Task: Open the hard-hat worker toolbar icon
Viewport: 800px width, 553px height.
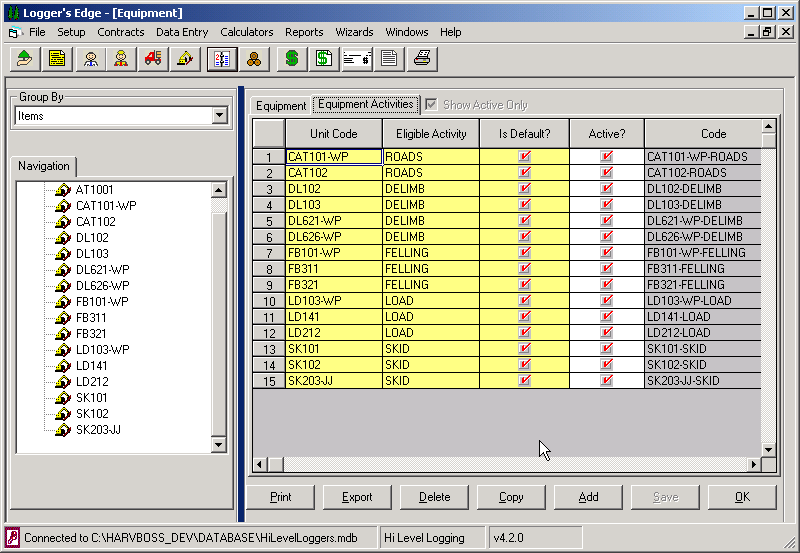Action: [x=121, y=59]
